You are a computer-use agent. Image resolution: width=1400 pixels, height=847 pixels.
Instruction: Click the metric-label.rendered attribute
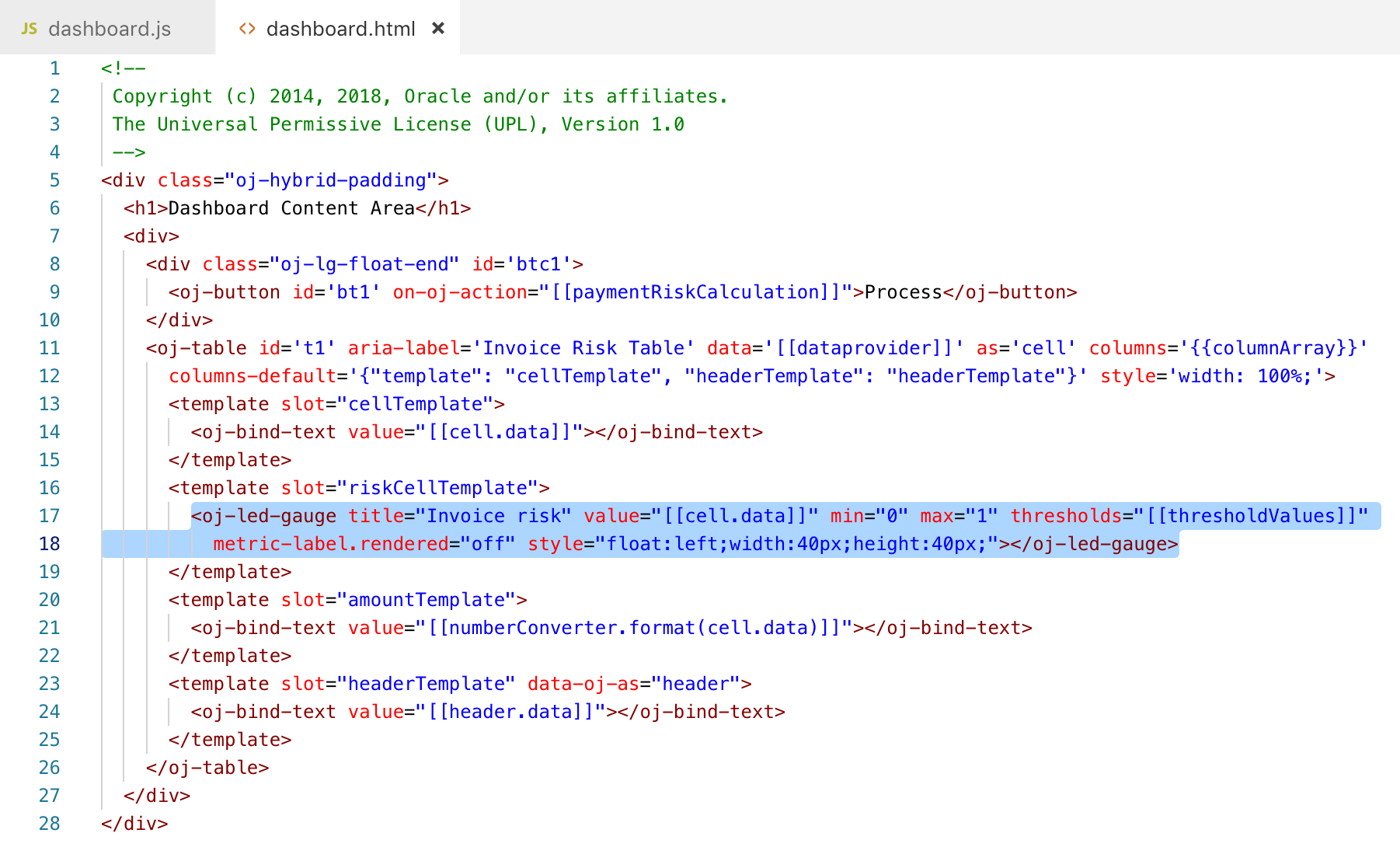click(331, 544)
